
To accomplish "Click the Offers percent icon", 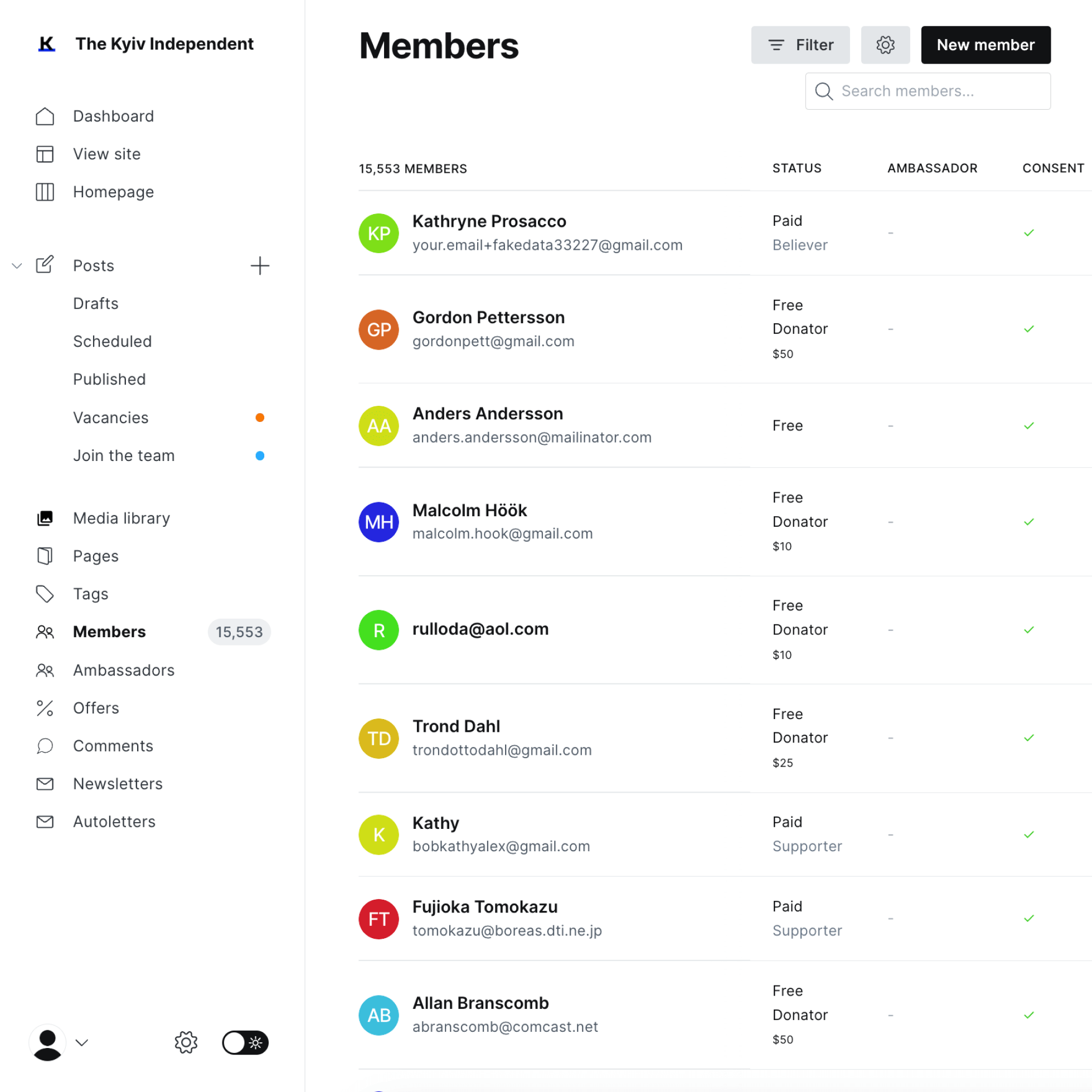I will [x=45, y=707].
